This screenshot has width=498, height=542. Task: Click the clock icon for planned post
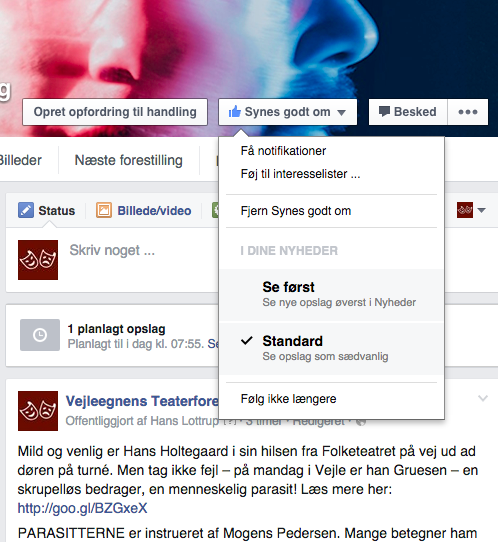(40, 335)
